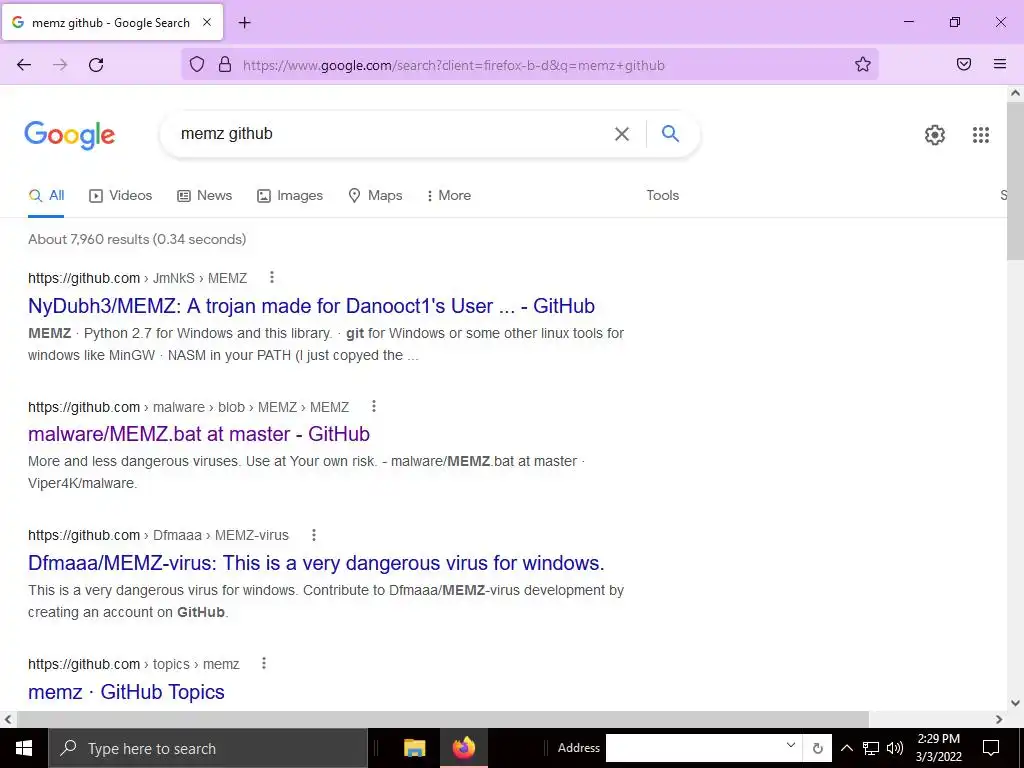Click the horizontal scrollbar thumb
The image size is (1024, 768).
point(441,719)
